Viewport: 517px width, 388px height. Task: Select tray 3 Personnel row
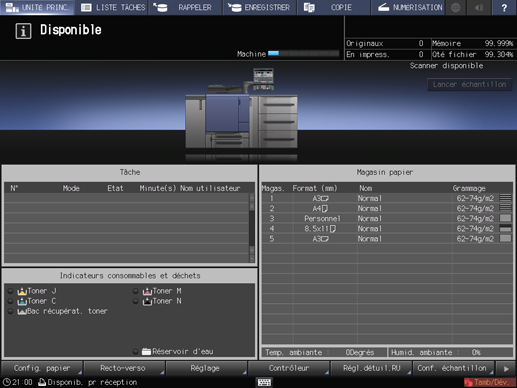pos(387,218)
